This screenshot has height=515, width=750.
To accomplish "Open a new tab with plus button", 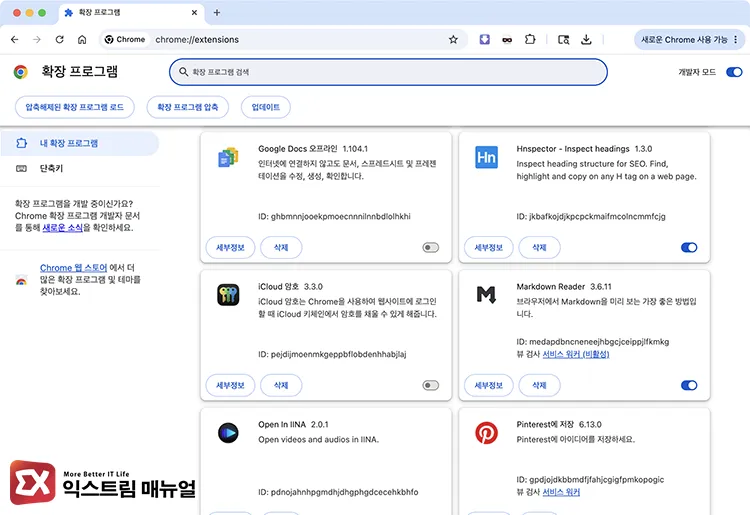I will tap(217, 13).
